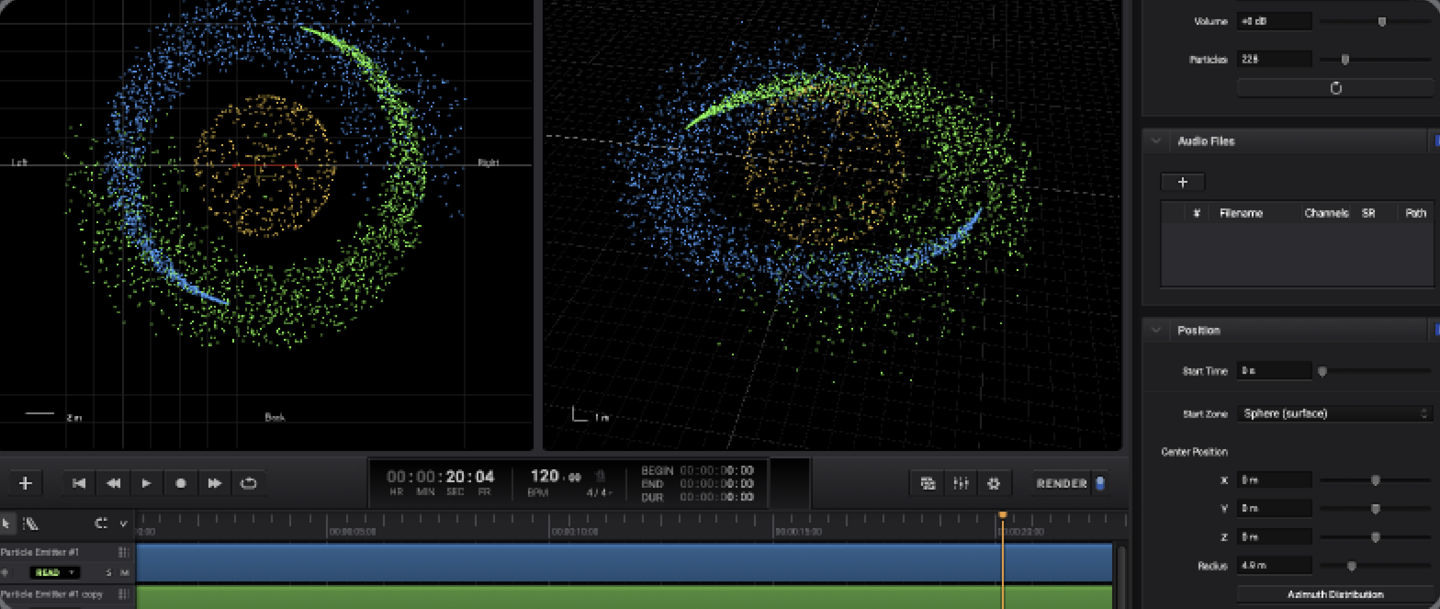Click the fast-forward transport button
Image resolution: width=1440 pixels, height=609 pixels.
click(x=215, y=483)
